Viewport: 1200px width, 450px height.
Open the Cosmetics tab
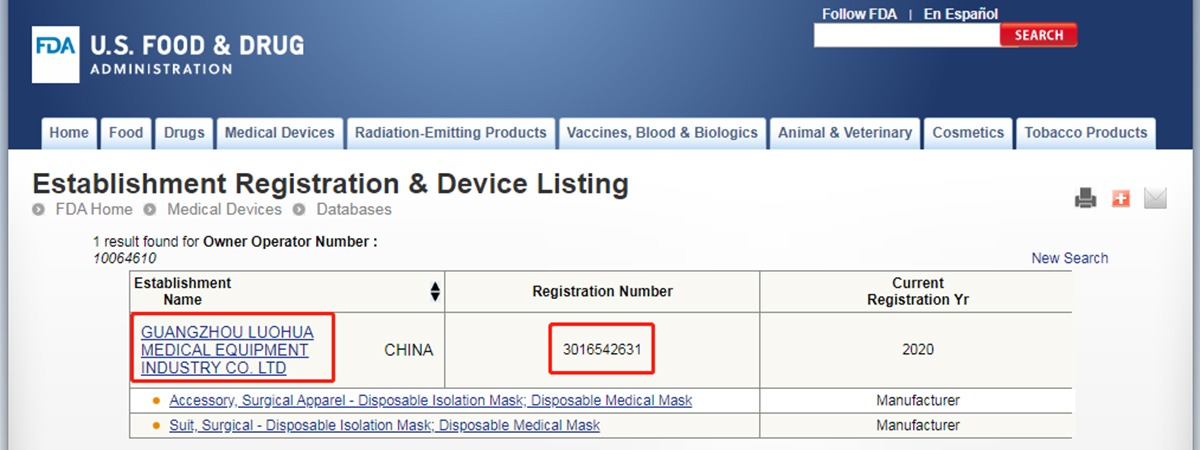tap(968, 133)
